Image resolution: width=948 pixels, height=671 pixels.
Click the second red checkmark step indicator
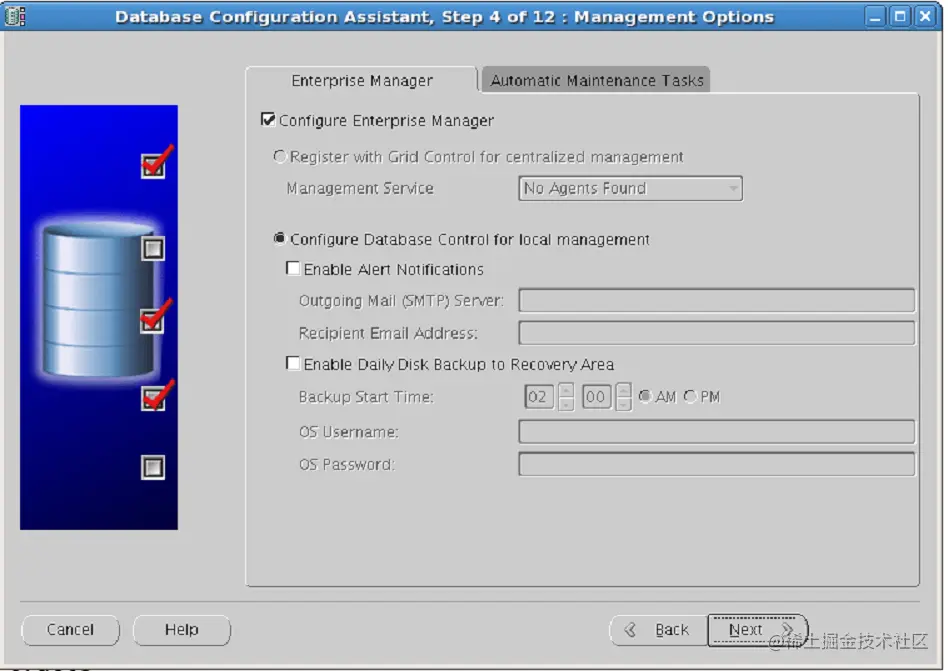click(x=153, y=320)
